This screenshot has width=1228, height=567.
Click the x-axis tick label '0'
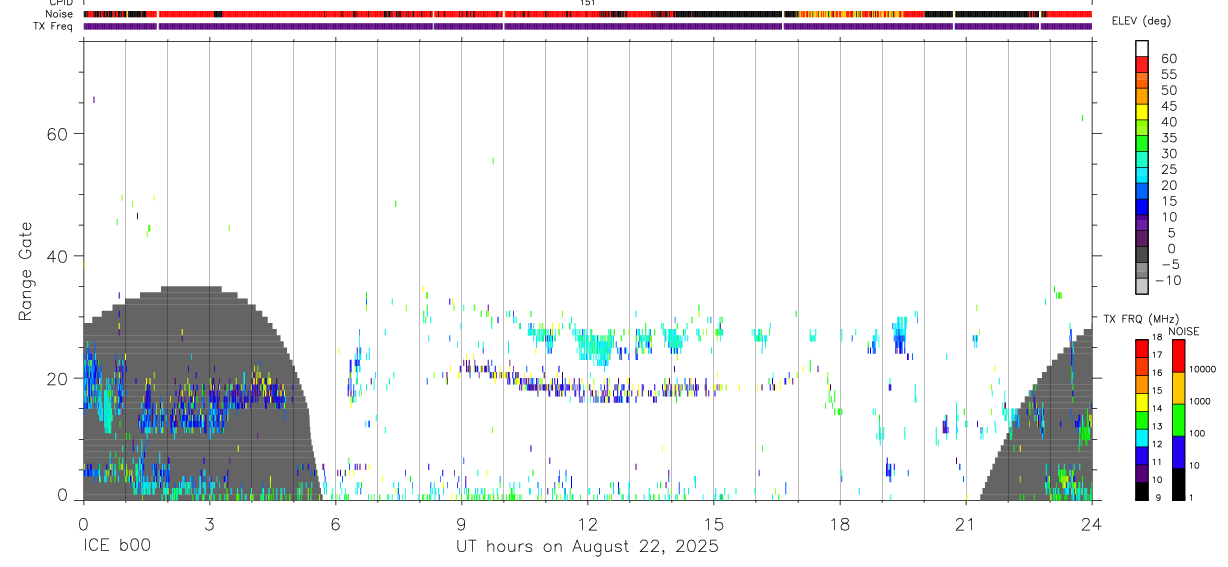tap(83, 524)
